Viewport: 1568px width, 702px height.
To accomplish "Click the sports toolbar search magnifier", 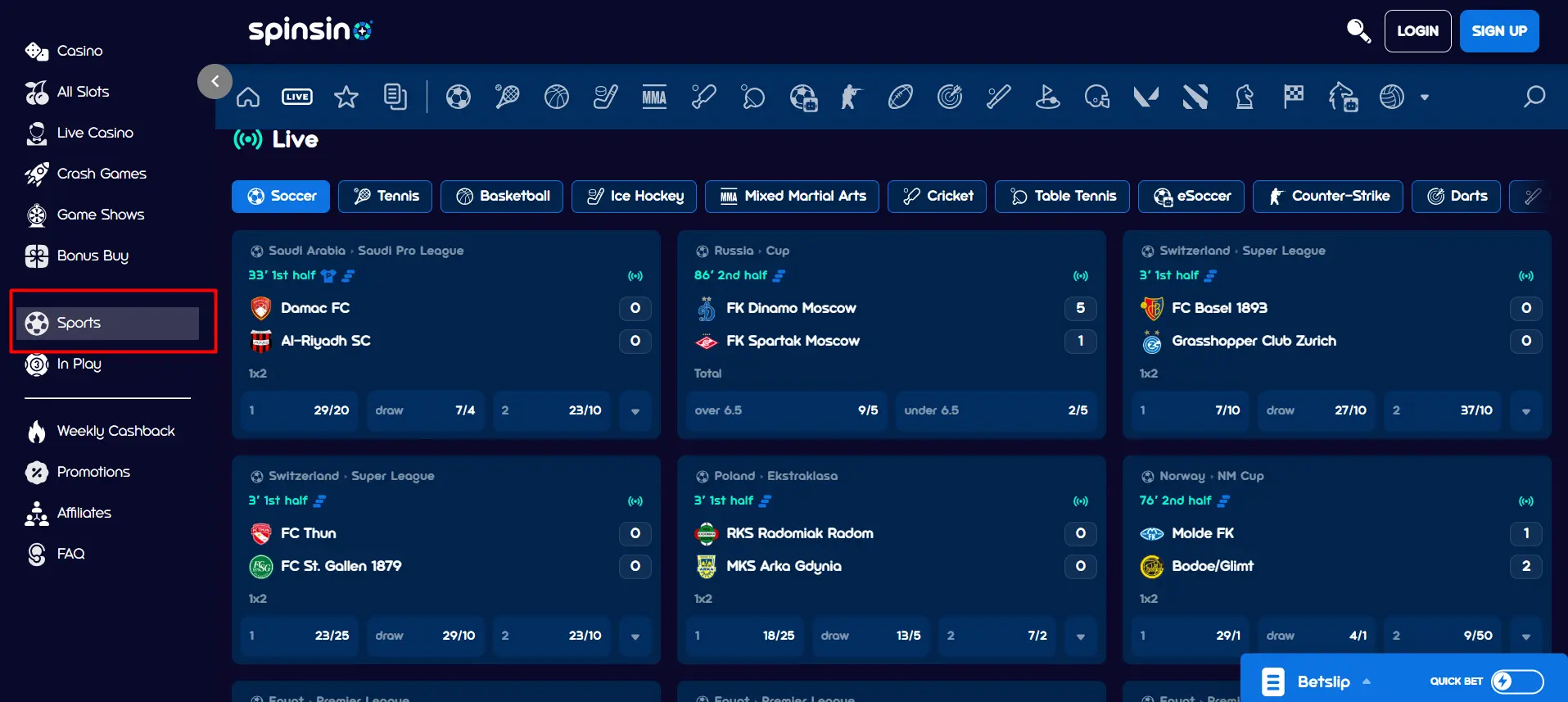I will [x=1534, y=97].
